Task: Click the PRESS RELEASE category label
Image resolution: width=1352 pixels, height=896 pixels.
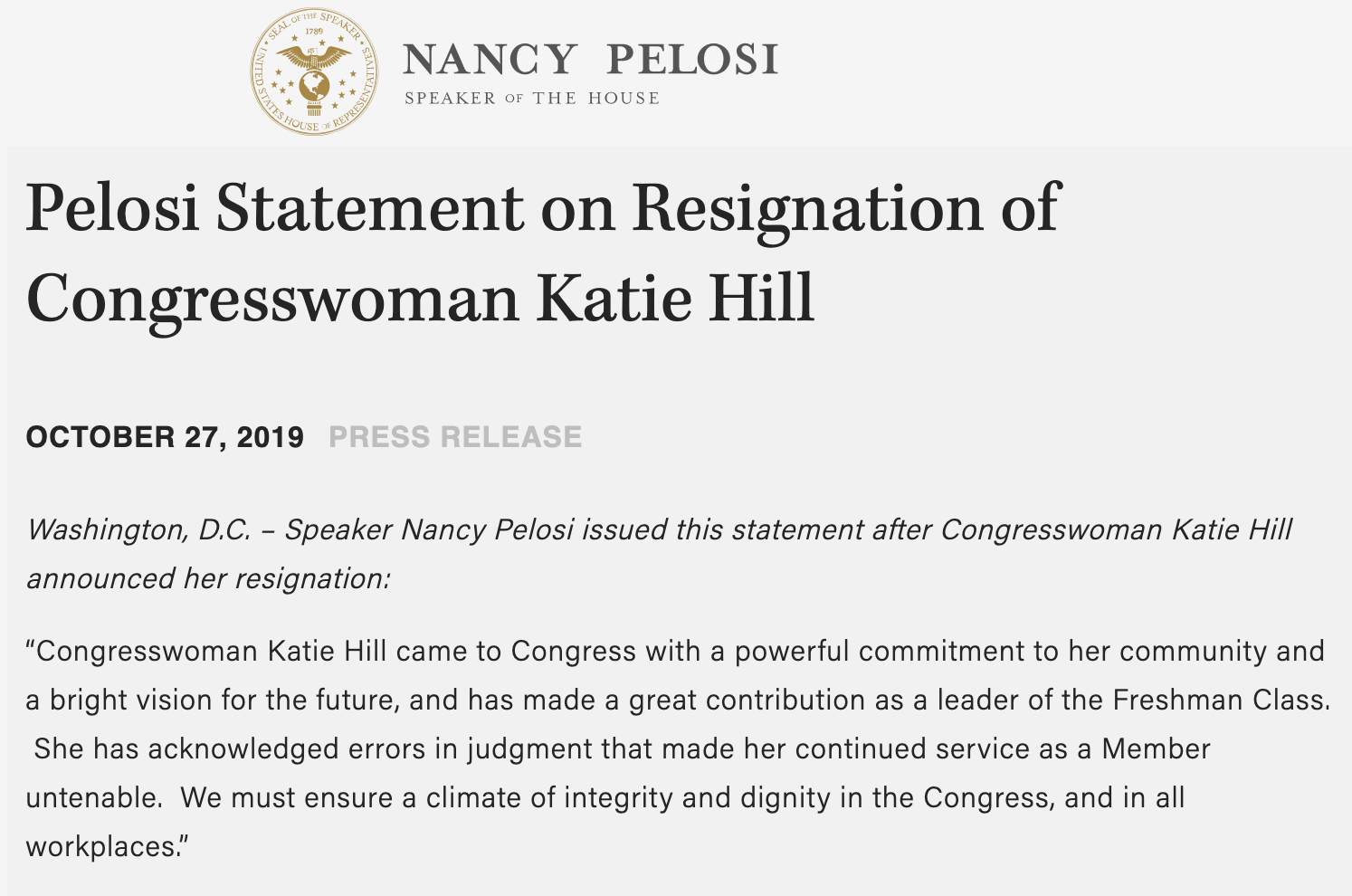Action: [x=455, y=437]
